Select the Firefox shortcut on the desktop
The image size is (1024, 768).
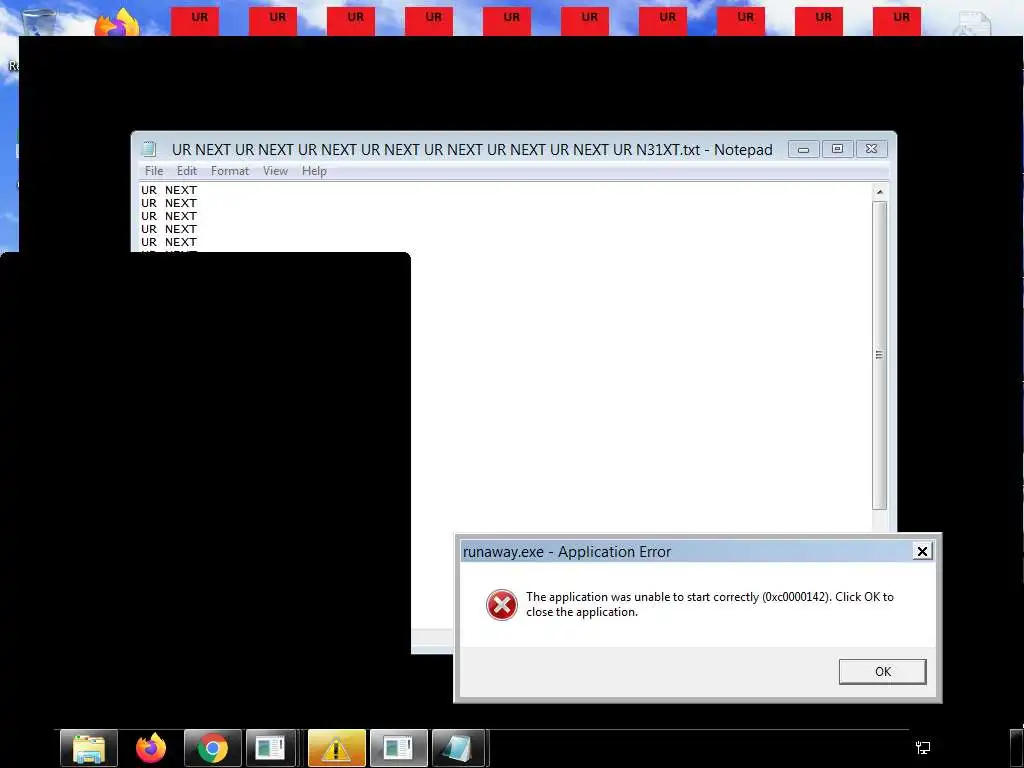(x=118, y=22)
